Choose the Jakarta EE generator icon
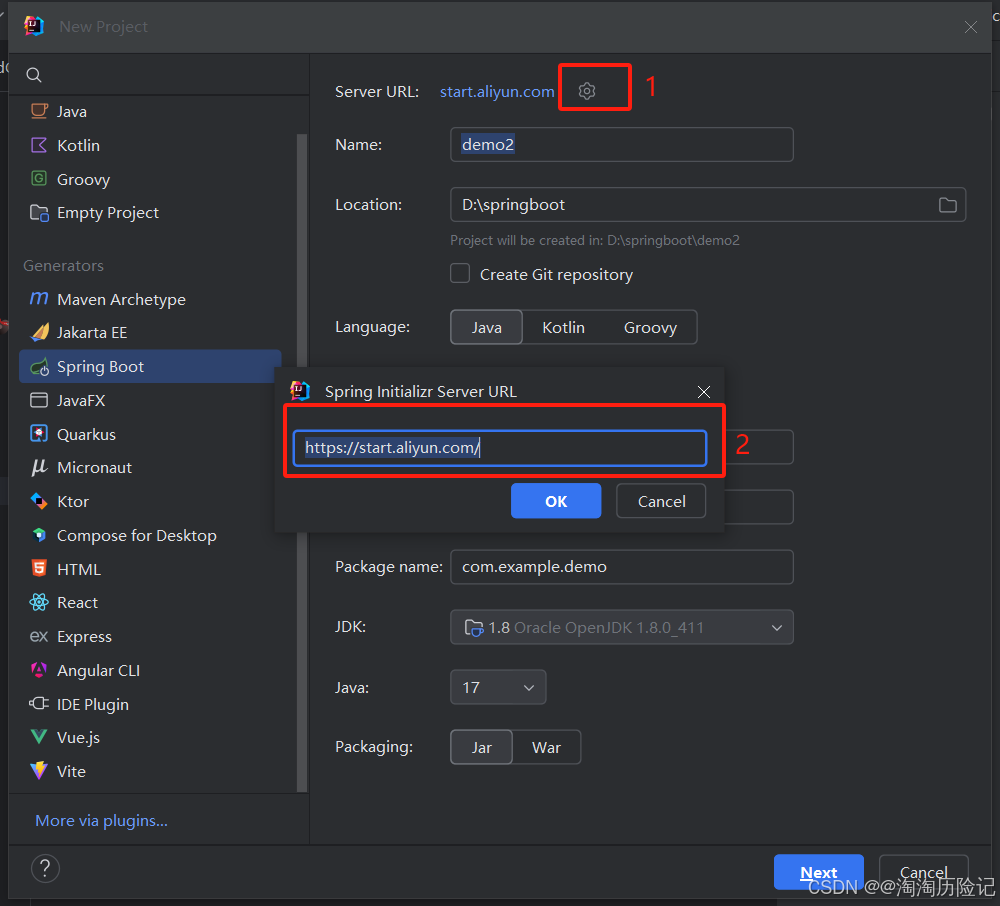 tap(40, 332)
